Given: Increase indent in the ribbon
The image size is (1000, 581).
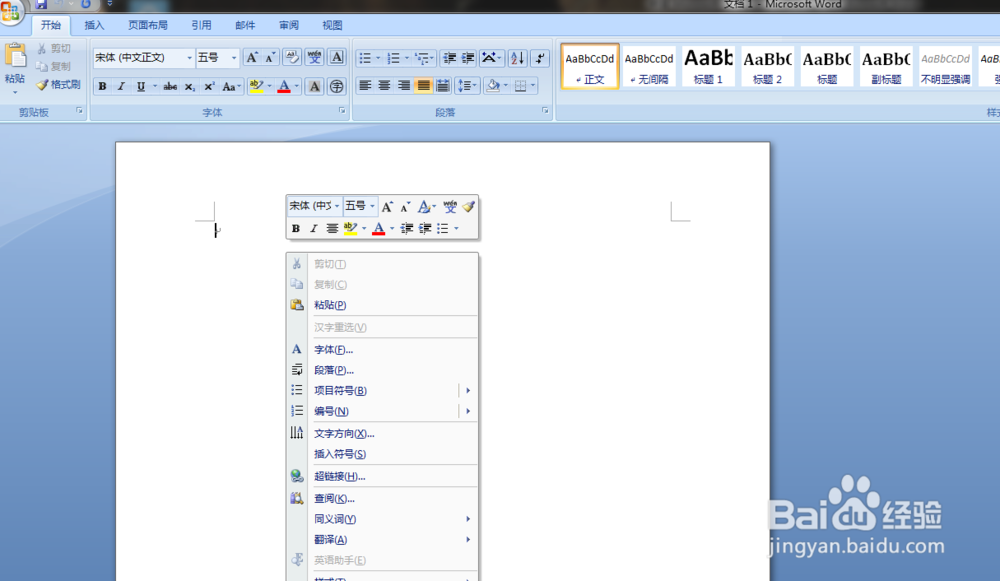Looking at the screenshot, I should 468,58.
